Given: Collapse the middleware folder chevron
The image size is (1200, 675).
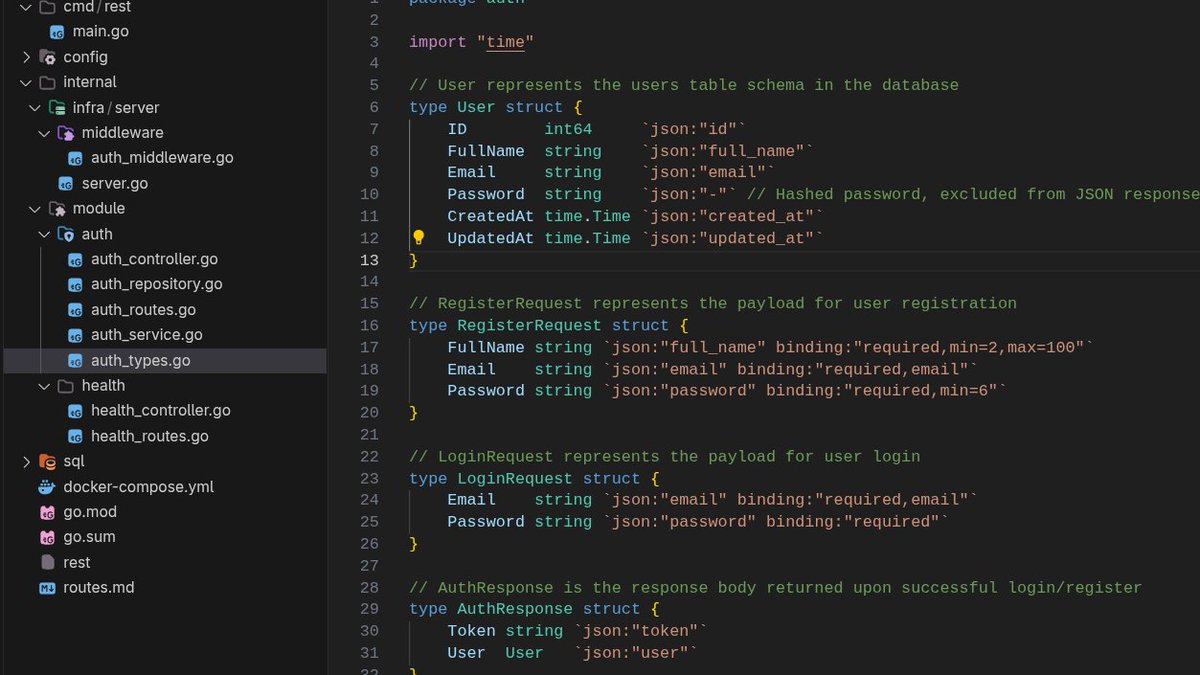Looking at the screenshot, I should [x=44, y=133].
